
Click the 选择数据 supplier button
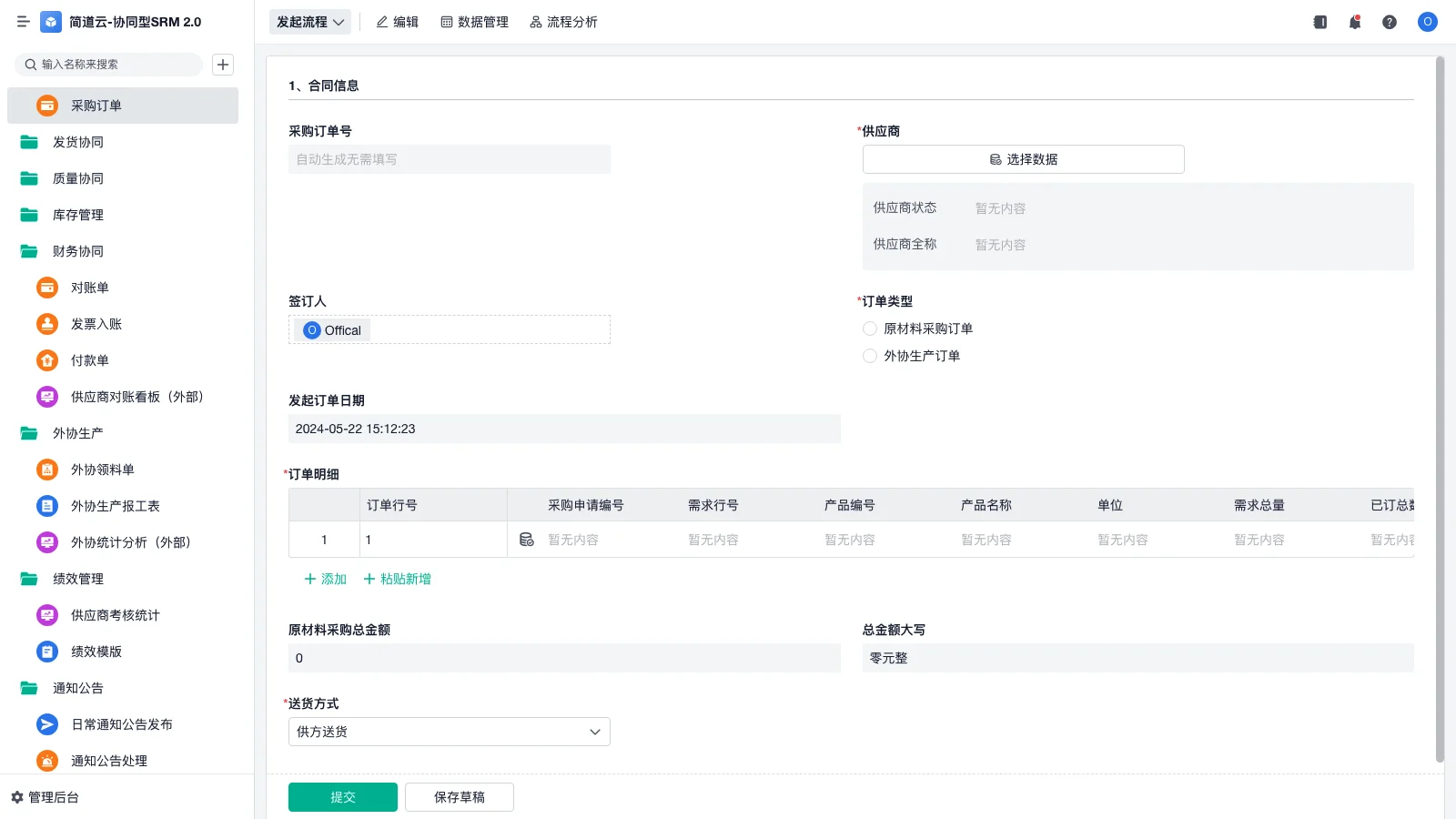1024,159
